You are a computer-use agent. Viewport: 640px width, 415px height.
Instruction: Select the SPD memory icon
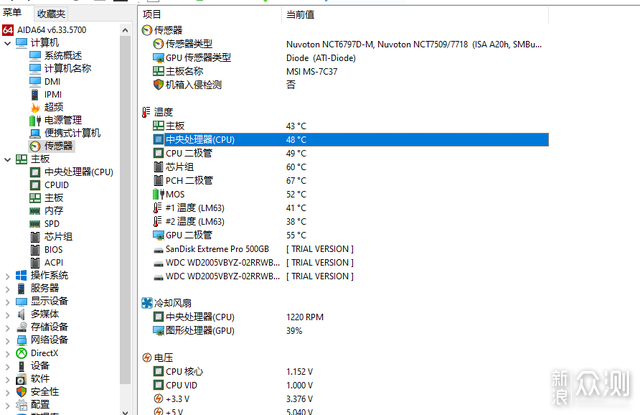[35, 224]
